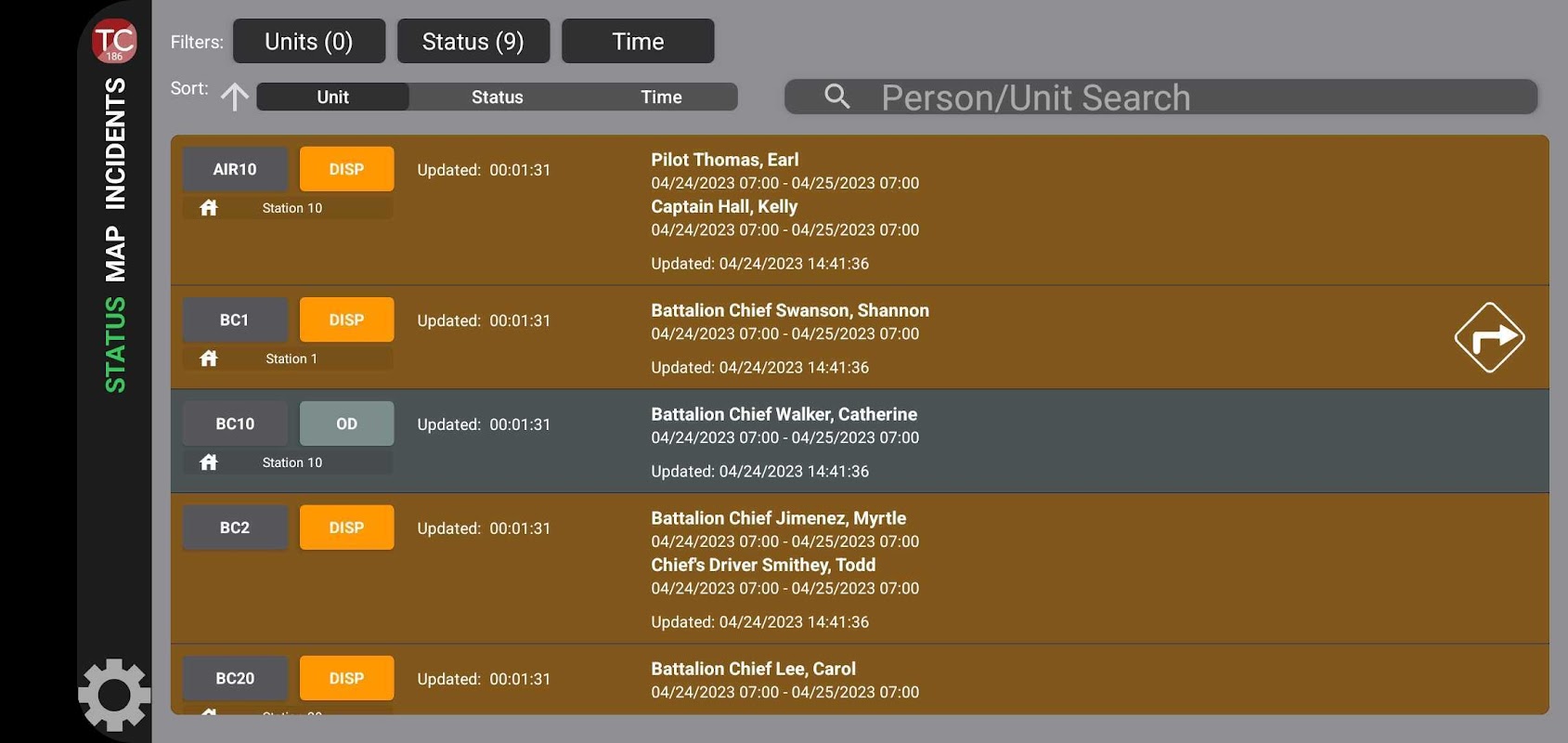
Task: Click the BC1 Station 1 home icon
Action: pos(209,358)
